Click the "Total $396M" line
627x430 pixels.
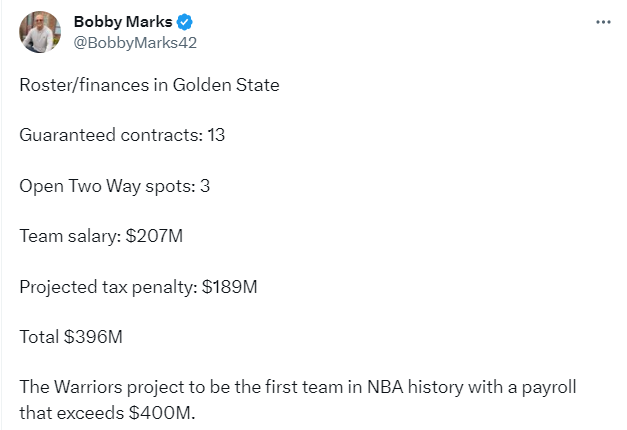pos(71,337)
